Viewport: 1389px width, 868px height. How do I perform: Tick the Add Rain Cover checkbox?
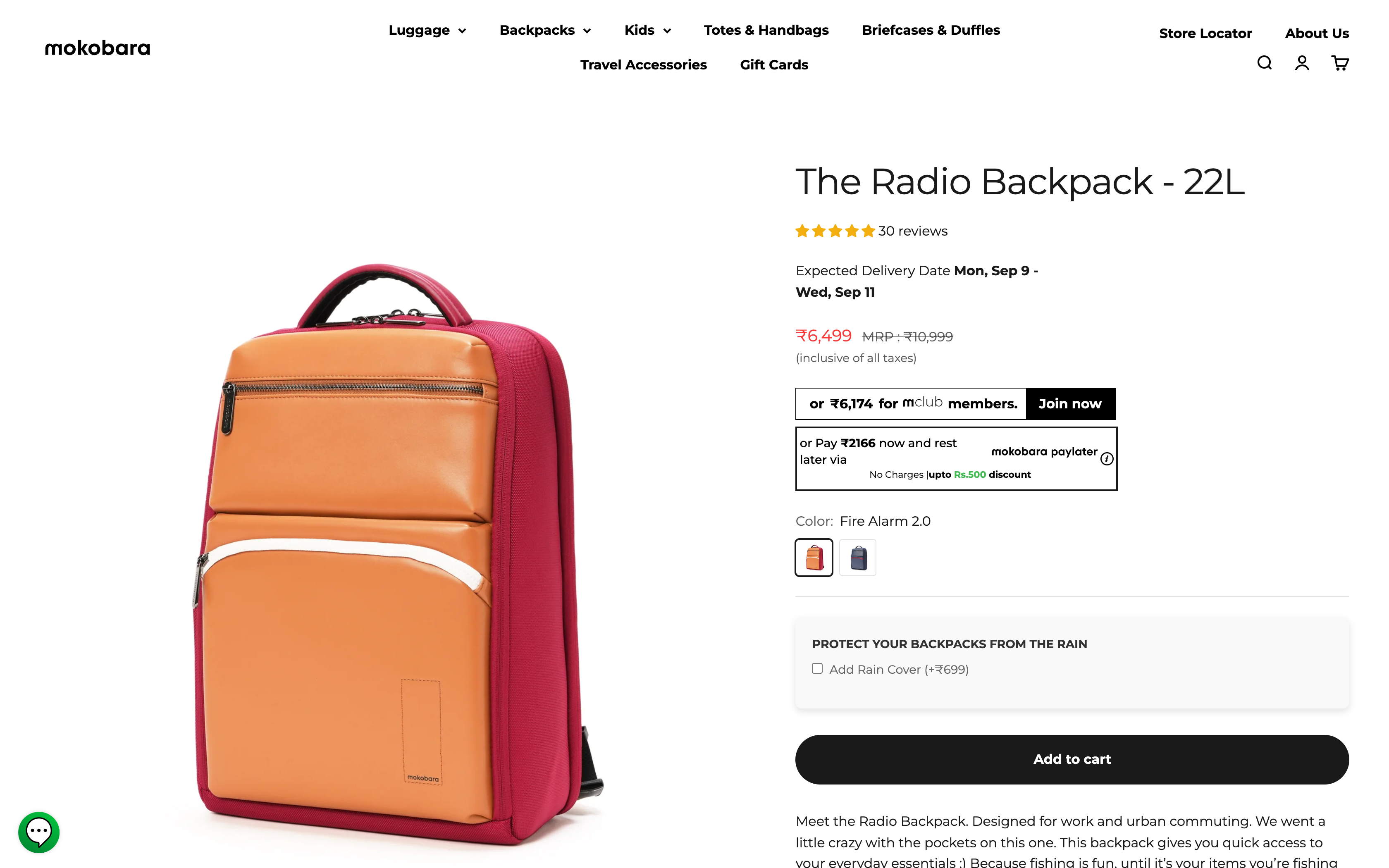(x=817, y=668)
